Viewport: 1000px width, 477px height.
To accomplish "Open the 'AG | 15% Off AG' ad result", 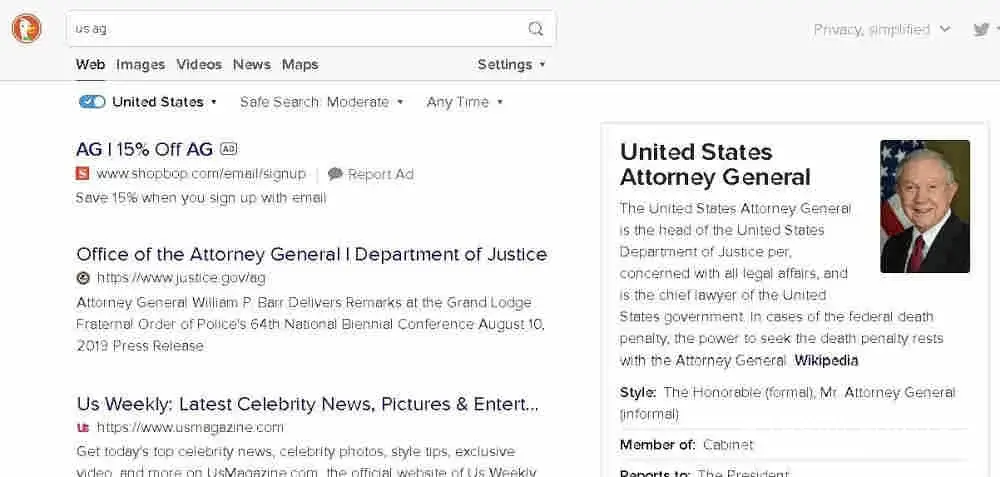I will 144,149.
